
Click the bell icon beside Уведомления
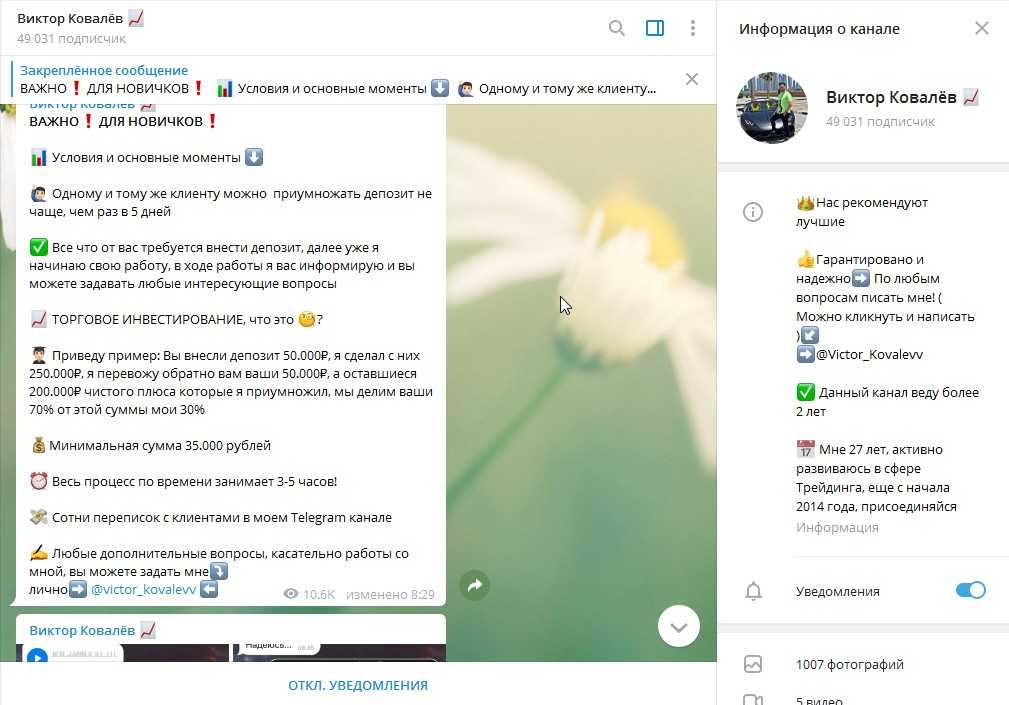point(753,591)
